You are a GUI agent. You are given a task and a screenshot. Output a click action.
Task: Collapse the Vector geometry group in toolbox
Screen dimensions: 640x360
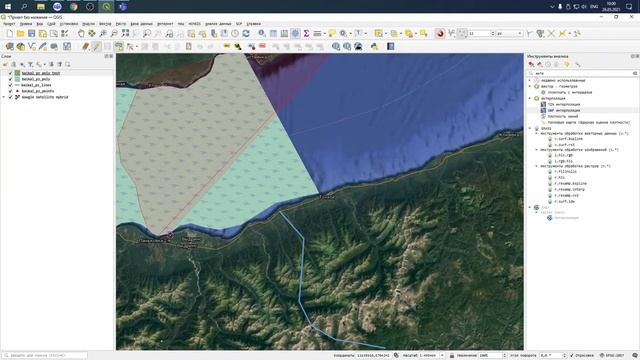[530, 87]
